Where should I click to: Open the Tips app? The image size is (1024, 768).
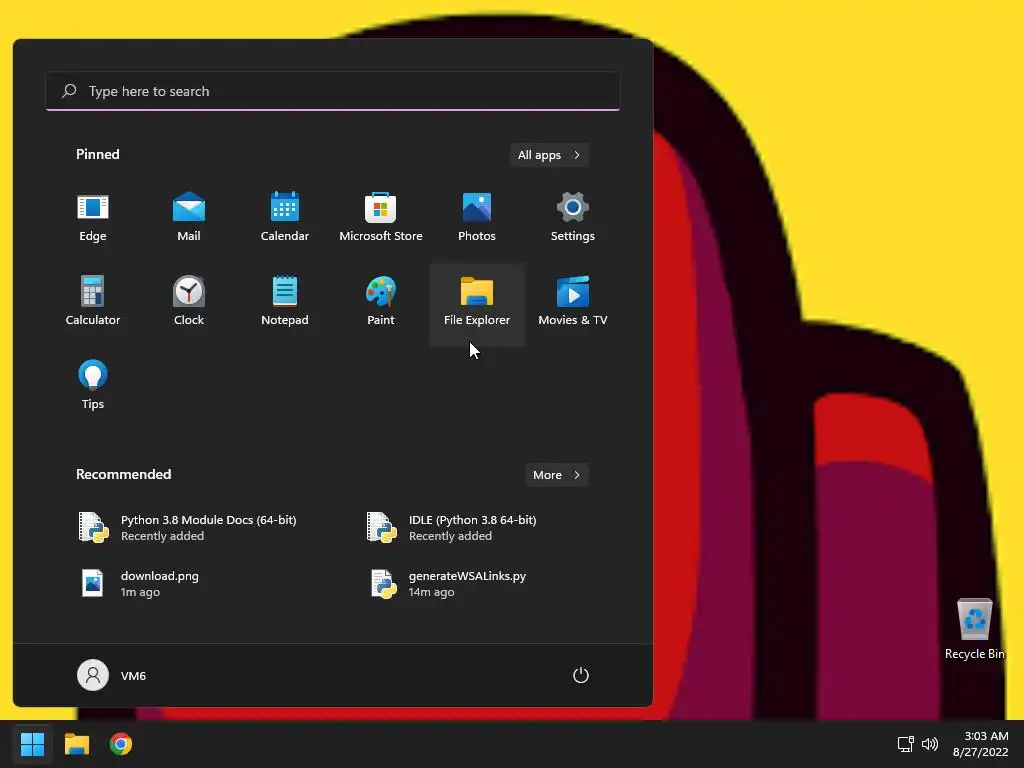[x=93, y=386]
